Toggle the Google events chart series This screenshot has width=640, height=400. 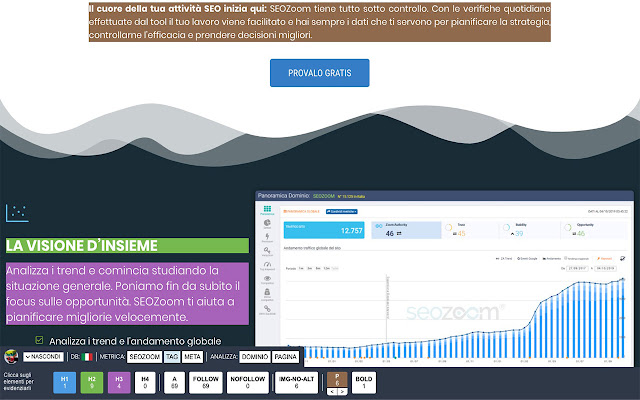[x=527, y=259]
